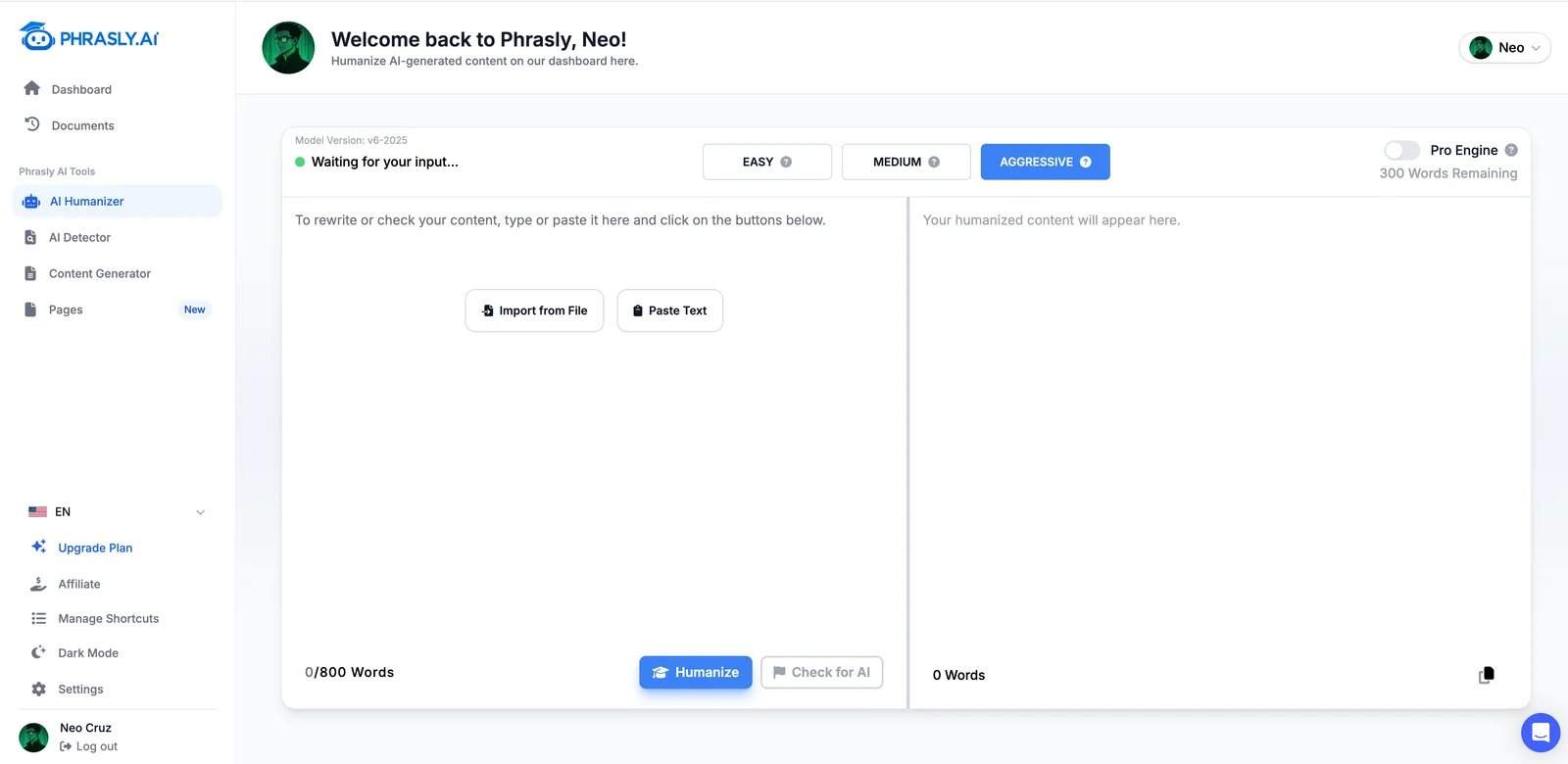Open Pages via its page icon
Viewport: 1568px width, 764px height.
30,310
